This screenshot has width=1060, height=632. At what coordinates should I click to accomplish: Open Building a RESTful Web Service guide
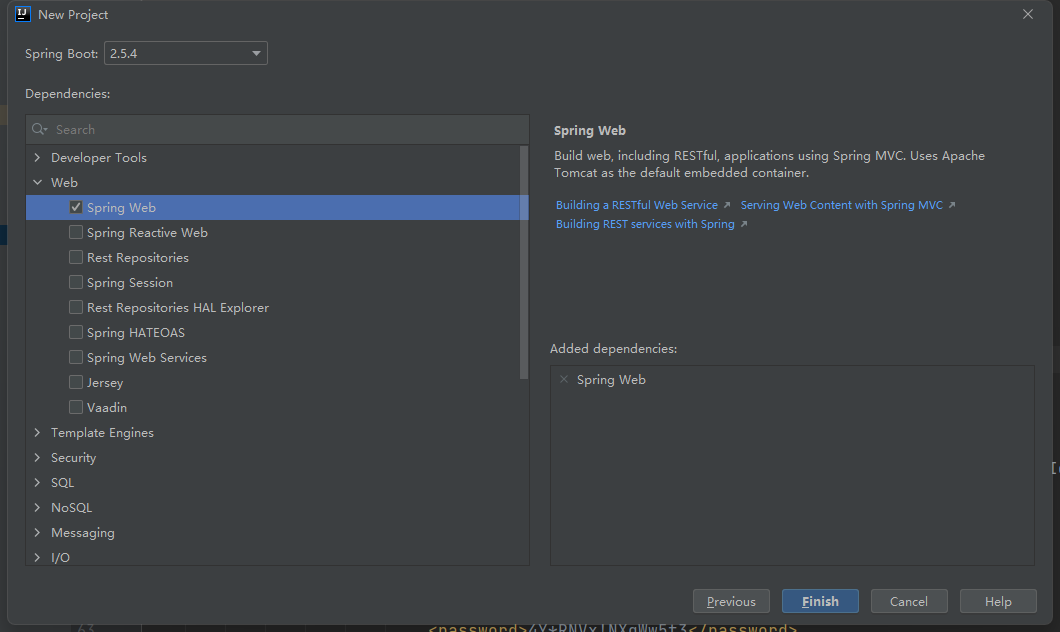(x=637, y=205)
